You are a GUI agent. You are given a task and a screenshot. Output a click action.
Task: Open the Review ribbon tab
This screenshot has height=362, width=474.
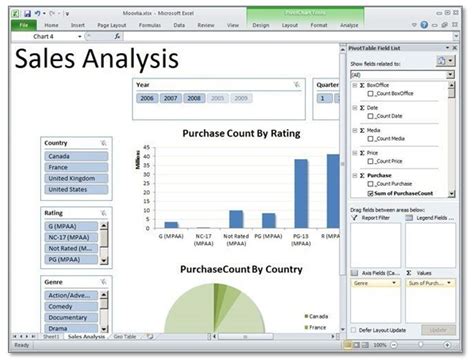(206, 25)
